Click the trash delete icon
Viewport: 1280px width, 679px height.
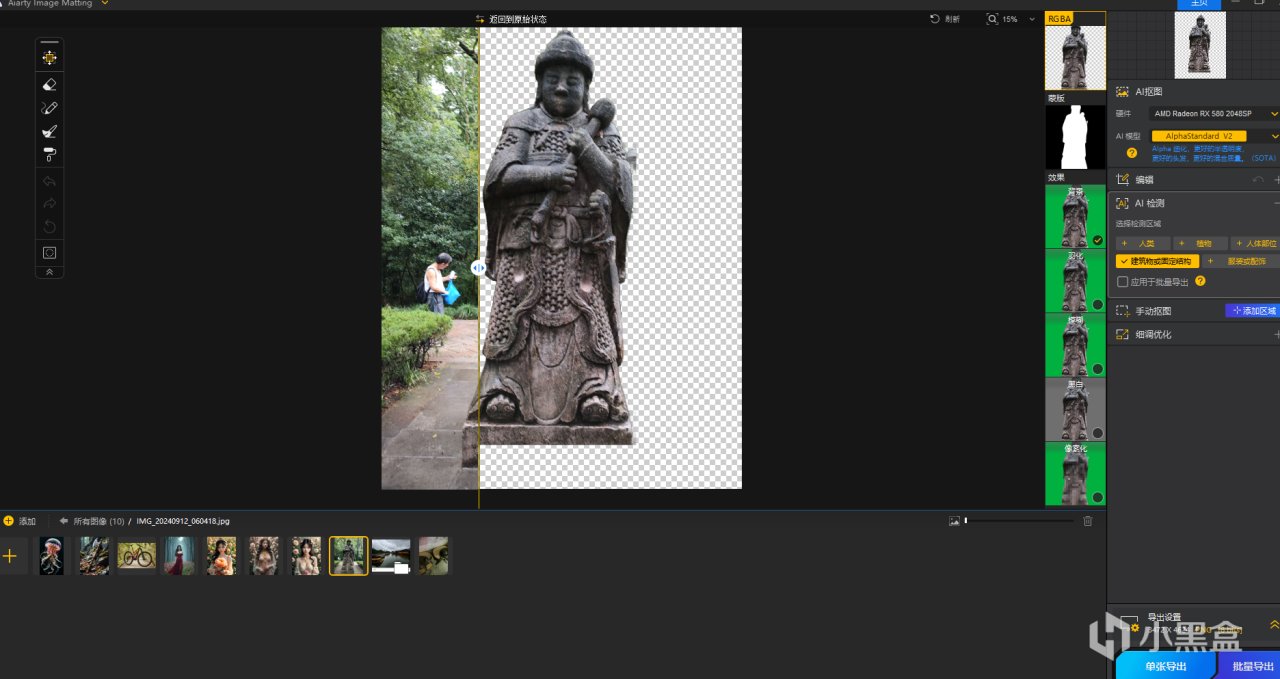point(1088,521)
